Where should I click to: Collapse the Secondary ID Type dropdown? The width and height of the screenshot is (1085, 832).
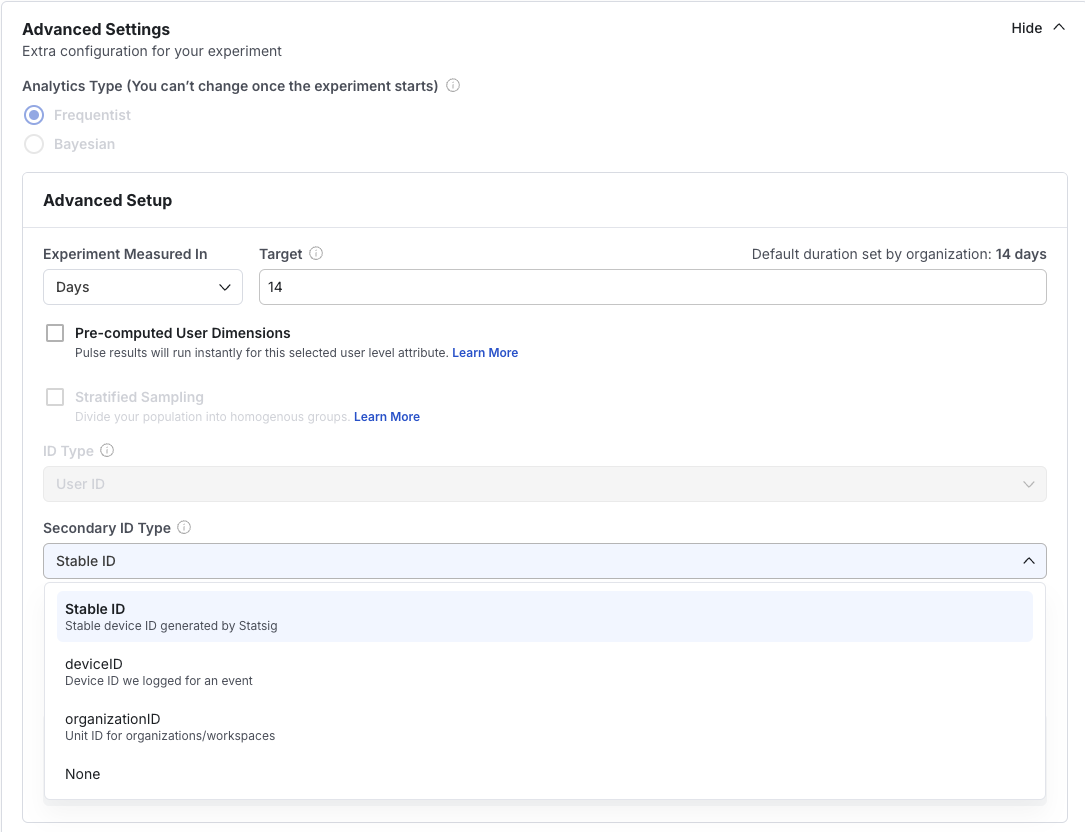545,561
